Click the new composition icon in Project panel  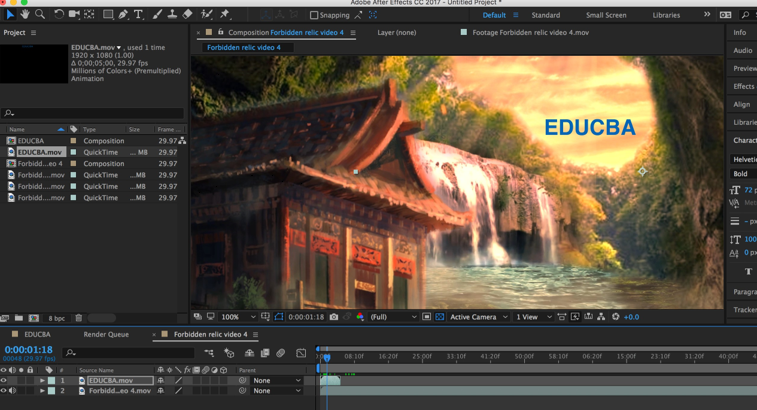34,318
